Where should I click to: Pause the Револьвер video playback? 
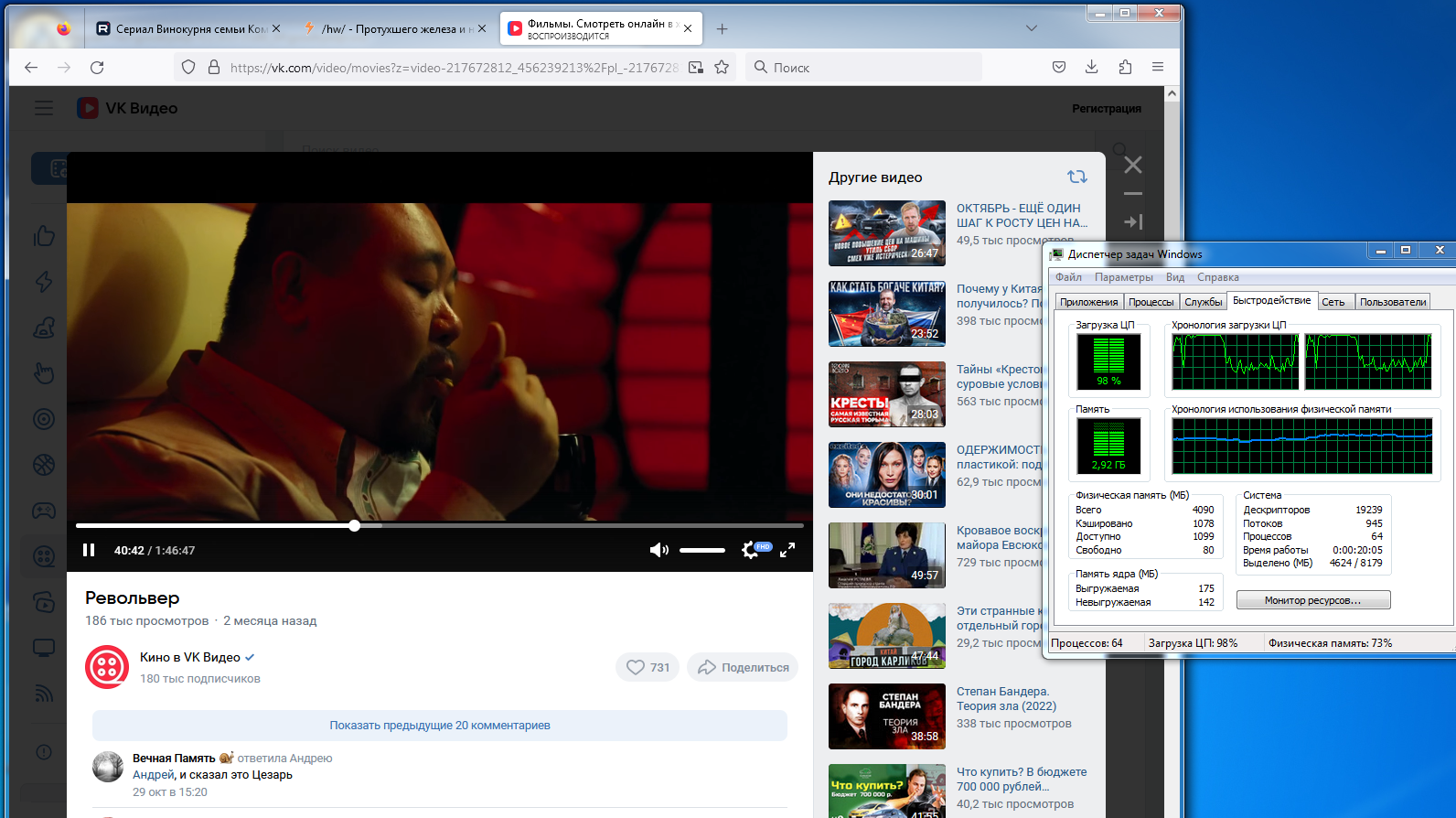click(x=89, y=550)
